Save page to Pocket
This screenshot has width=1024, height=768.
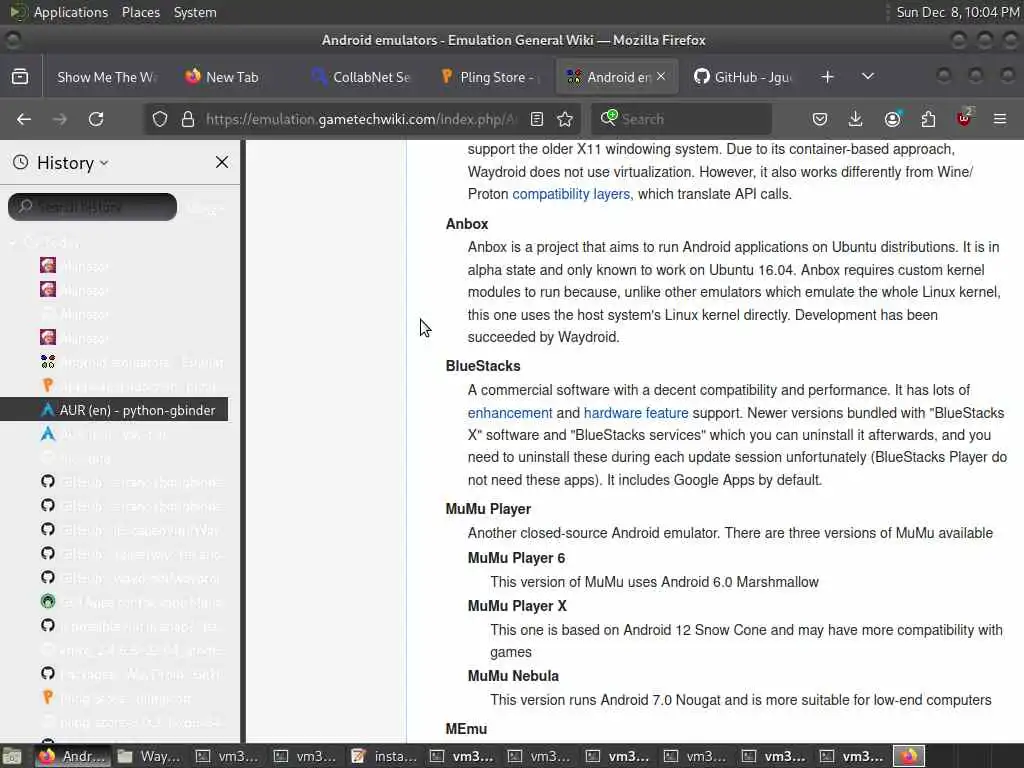point(820,119)
